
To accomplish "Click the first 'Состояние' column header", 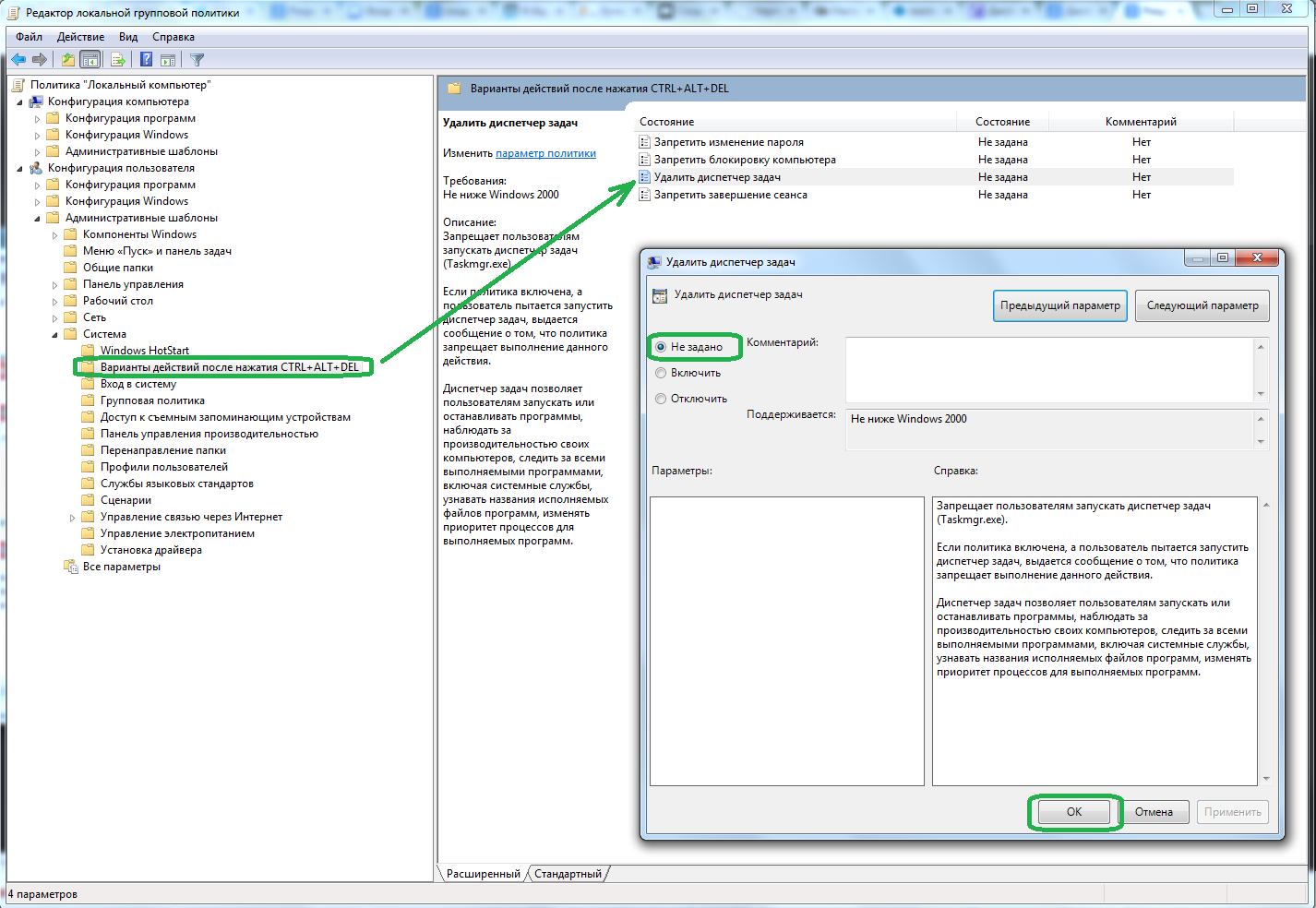I will [796, 122].
